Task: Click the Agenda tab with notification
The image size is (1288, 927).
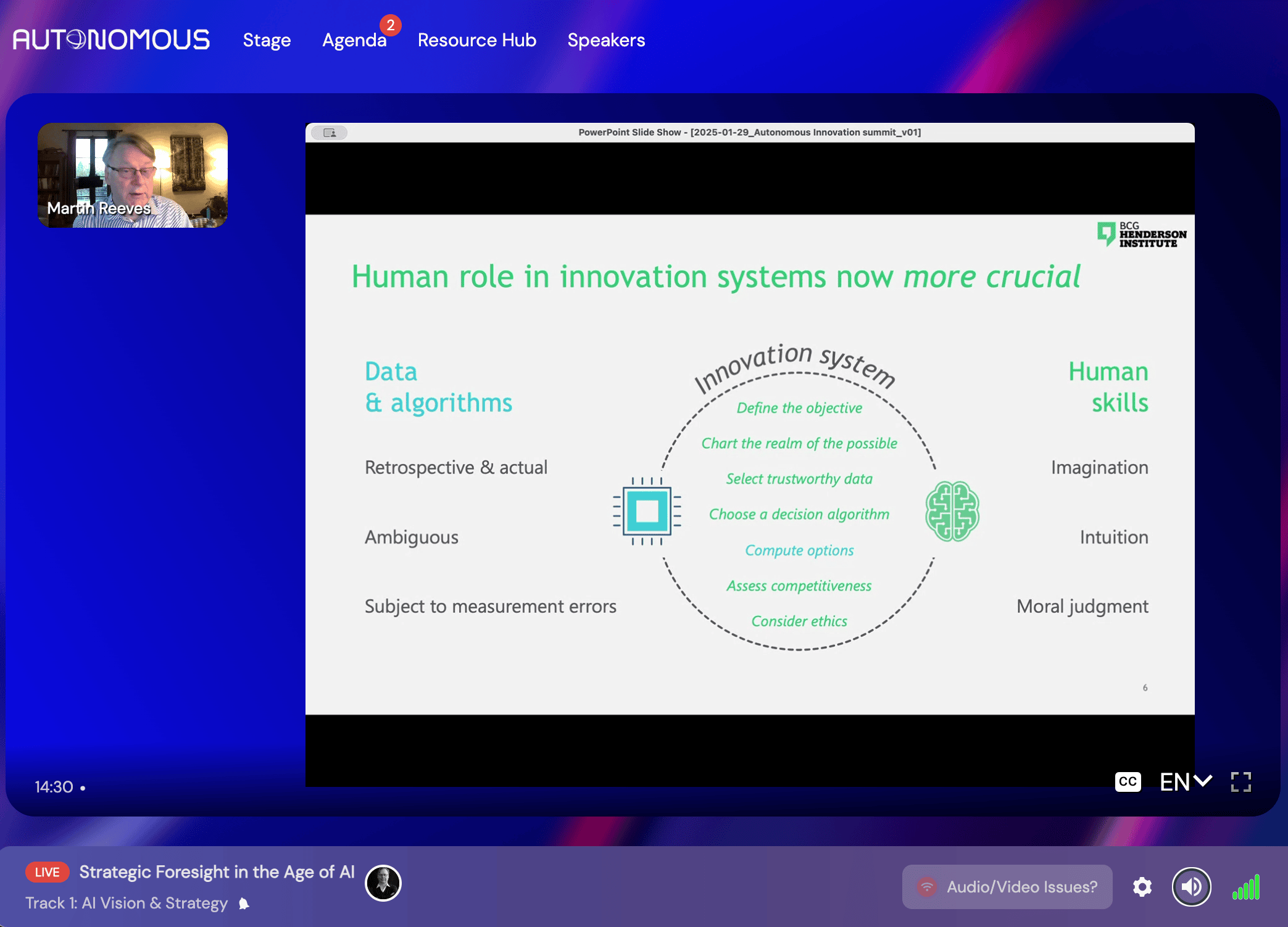Action: pyautogui.click(x=354, y=39)
